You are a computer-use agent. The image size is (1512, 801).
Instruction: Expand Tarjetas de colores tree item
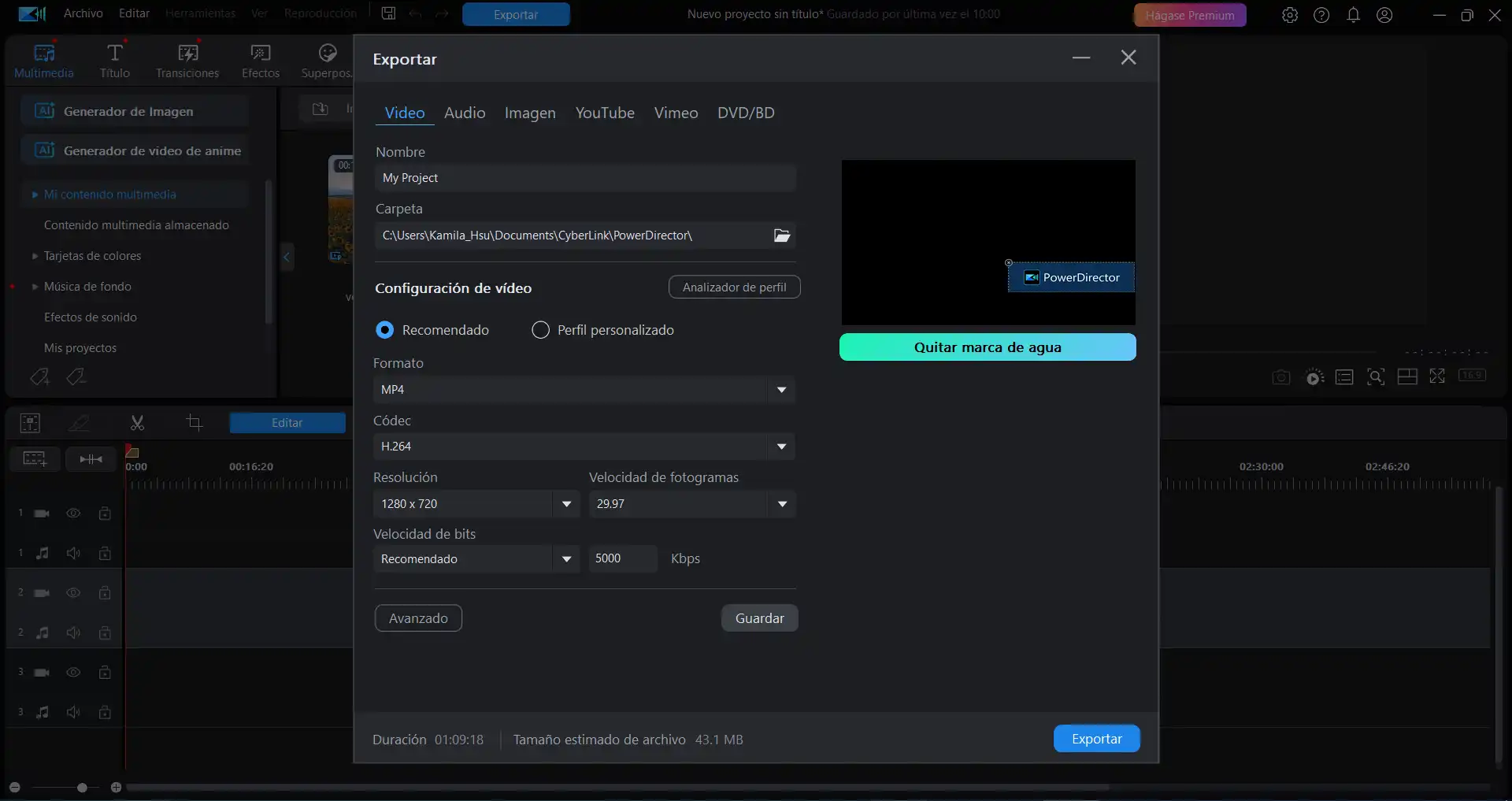pos(35,256)
